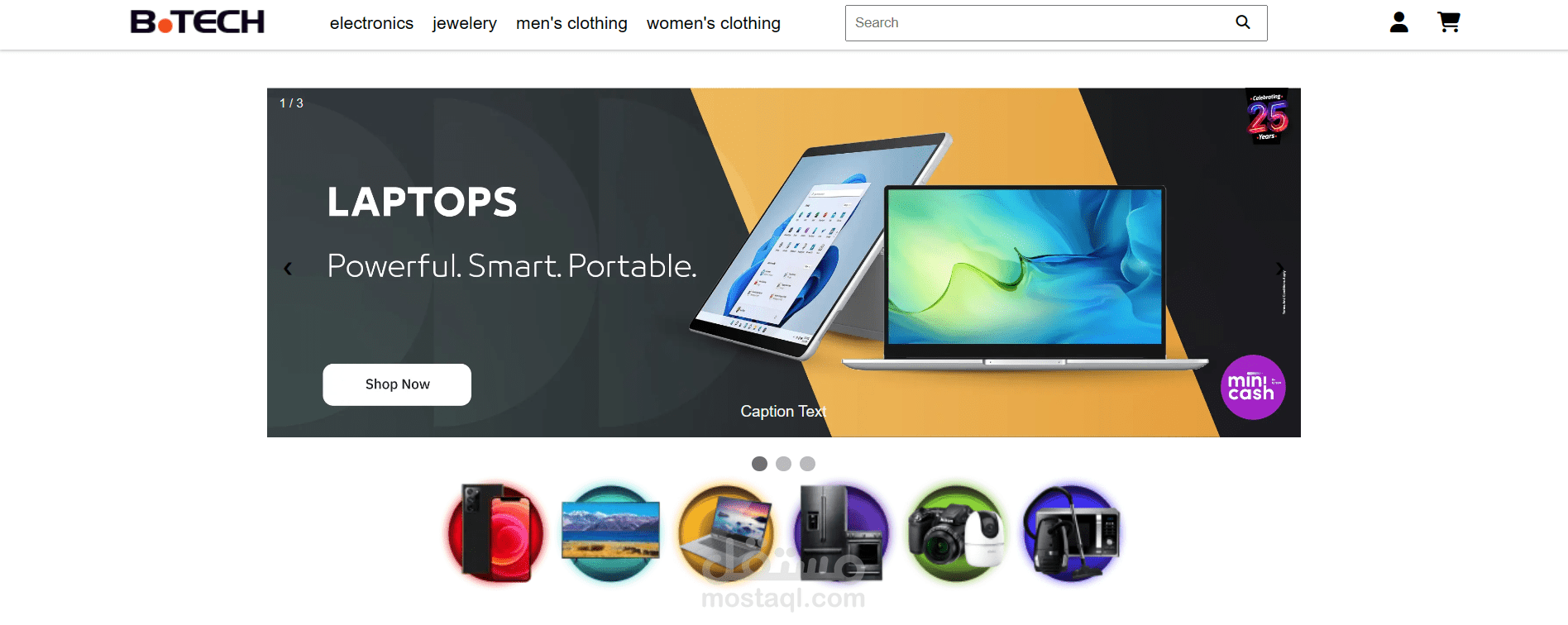This screenshot has width=1568, height=625.
Task: Click the search magnifier icon
Action: click(x=1242, y=22)
